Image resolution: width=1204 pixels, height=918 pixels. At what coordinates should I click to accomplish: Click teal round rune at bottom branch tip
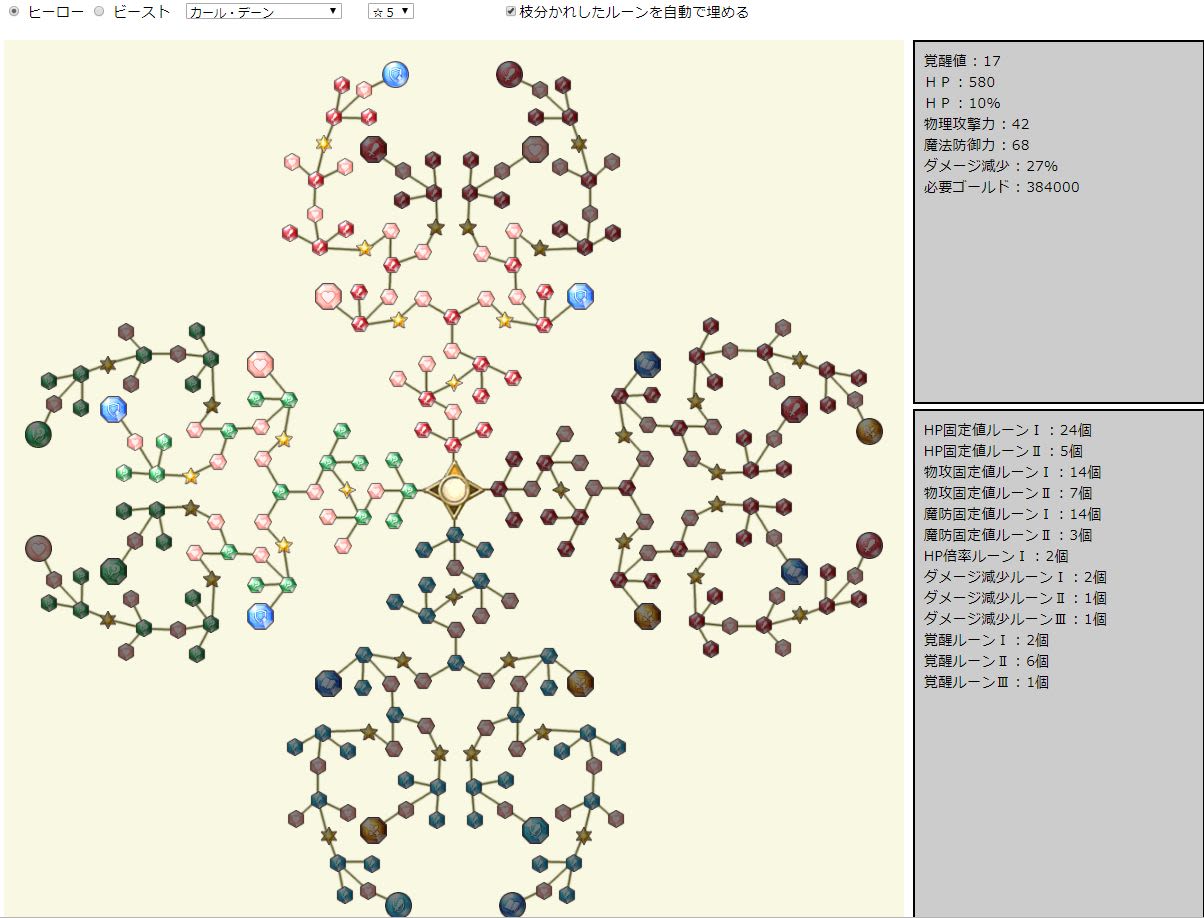[398, 905]
